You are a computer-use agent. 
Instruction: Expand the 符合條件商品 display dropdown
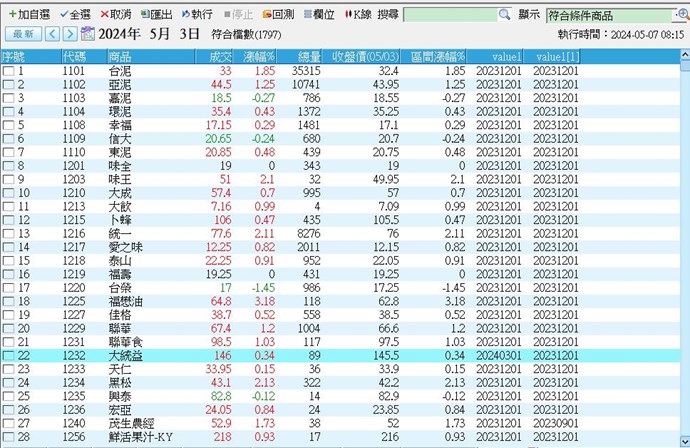click(679, 16)
